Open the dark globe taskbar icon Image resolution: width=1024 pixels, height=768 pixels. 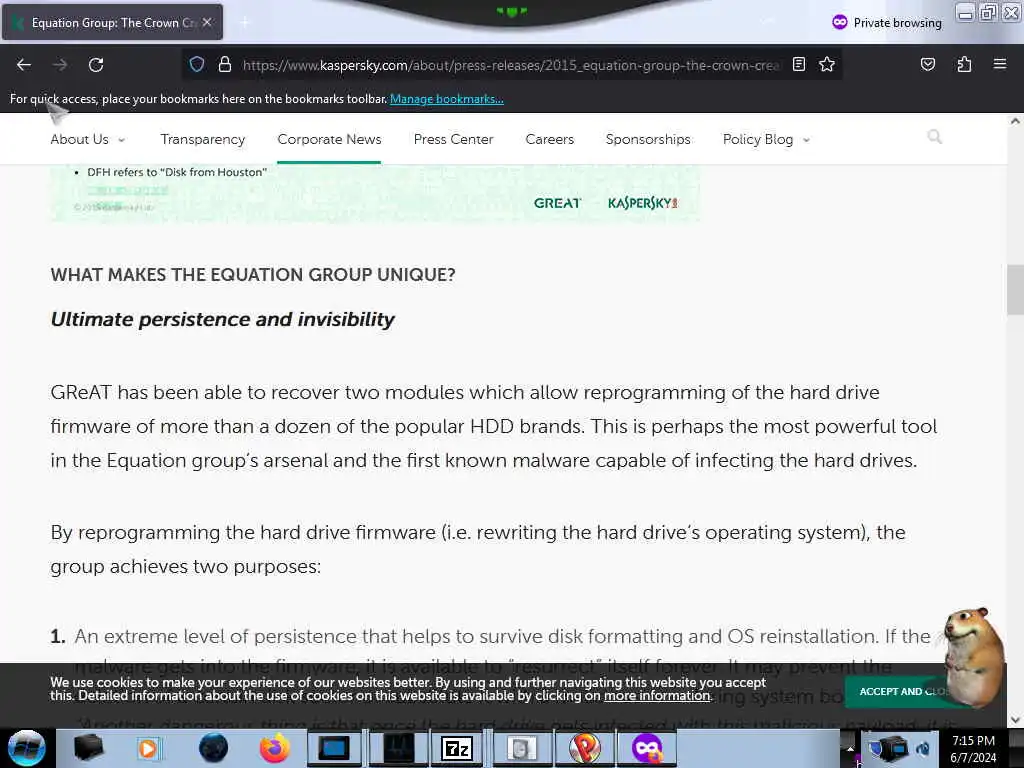[x=213, y=748]
